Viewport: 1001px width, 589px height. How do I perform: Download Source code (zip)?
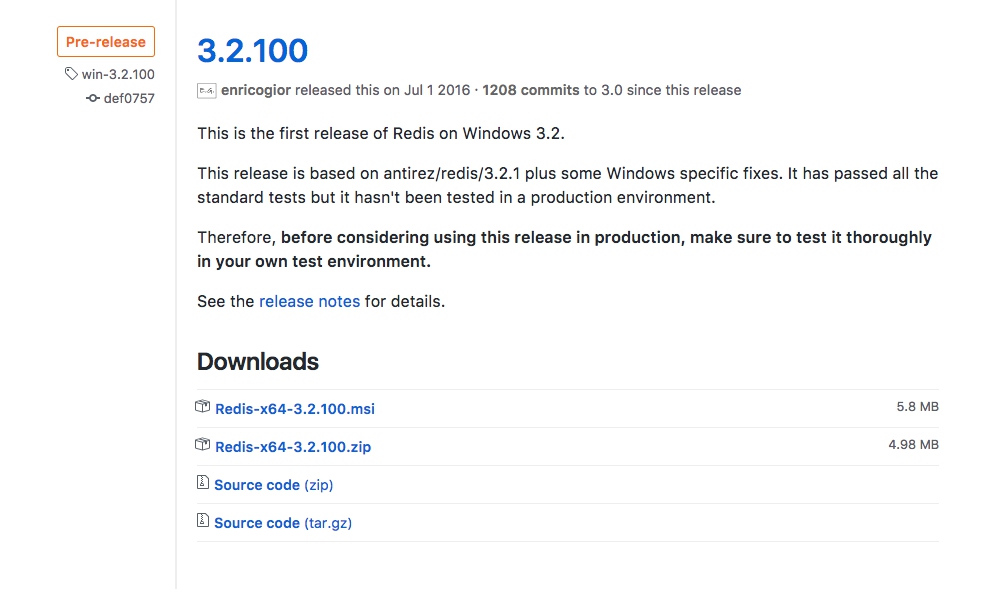[274, 485]
